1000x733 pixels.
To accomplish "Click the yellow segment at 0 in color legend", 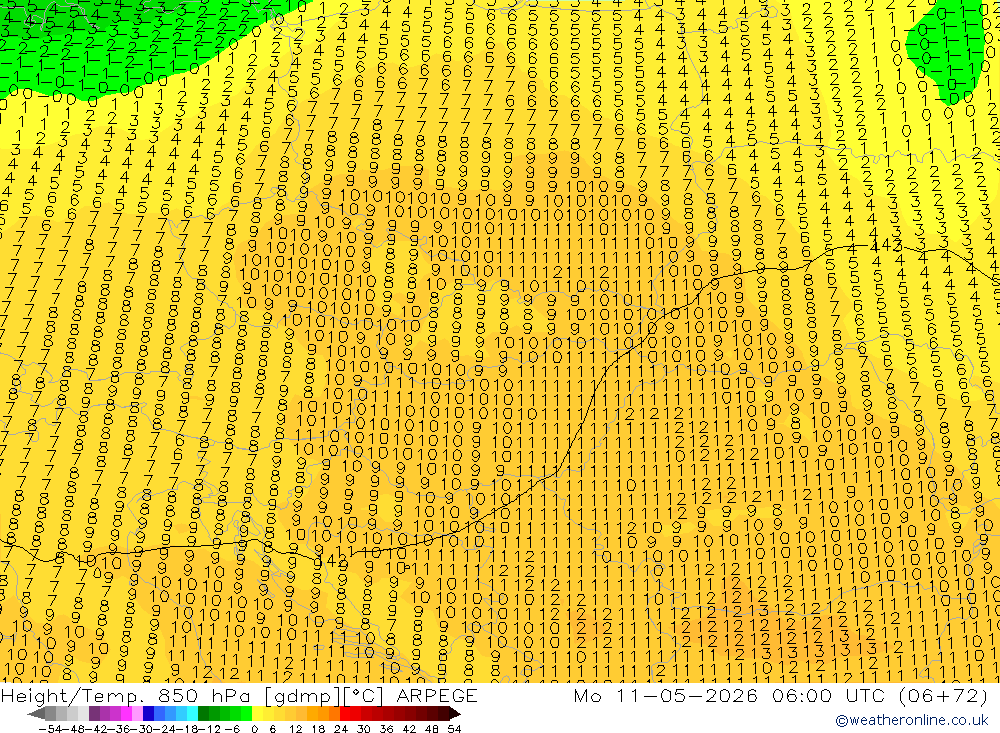I will click(x=258, y=713).
